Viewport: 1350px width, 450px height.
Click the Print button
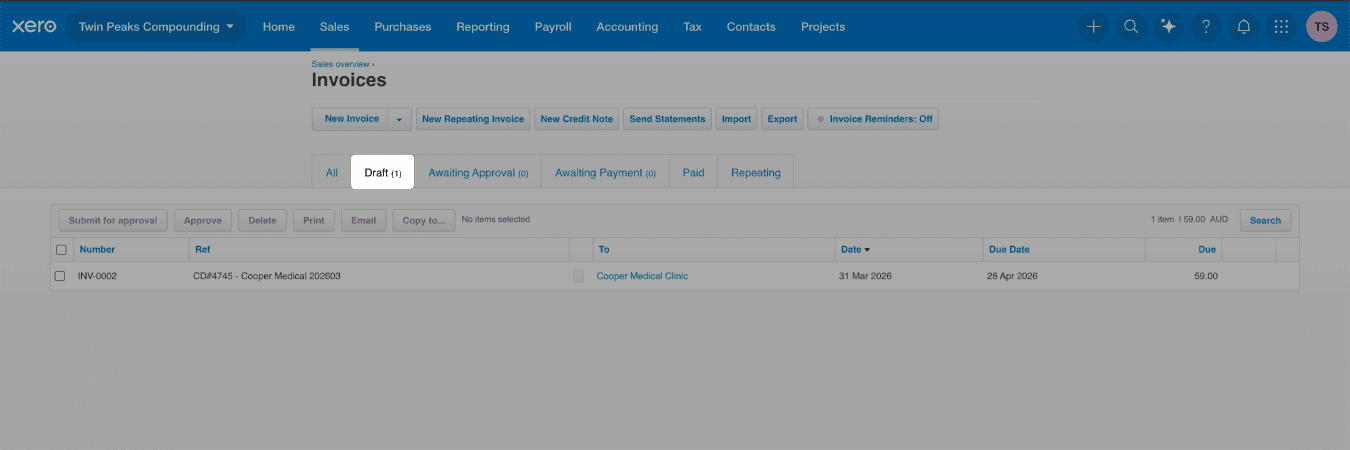point(314,220)
